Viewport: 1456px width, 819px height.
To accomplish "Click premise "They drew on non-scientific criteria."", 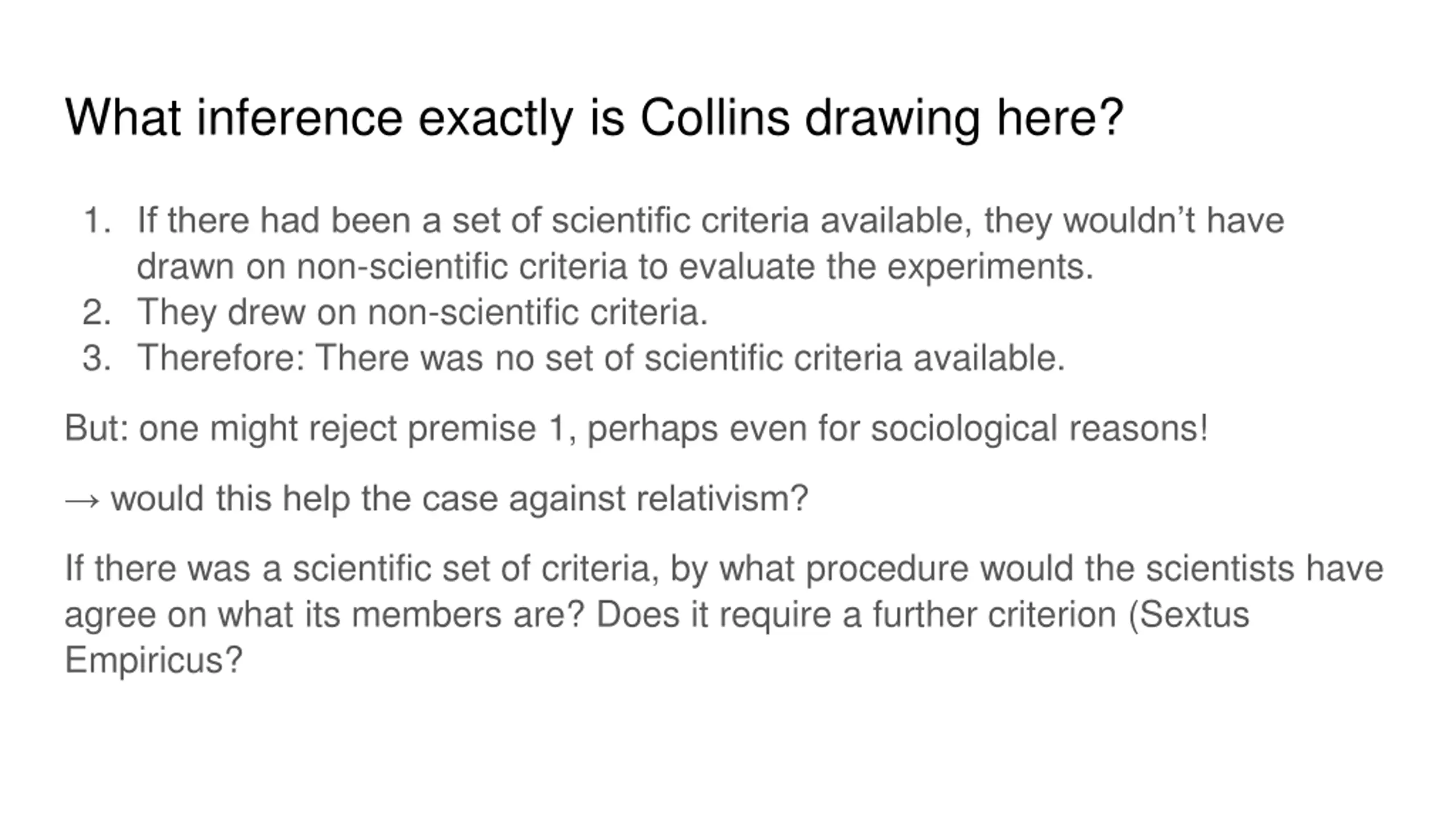I will [x=423, y=313].
